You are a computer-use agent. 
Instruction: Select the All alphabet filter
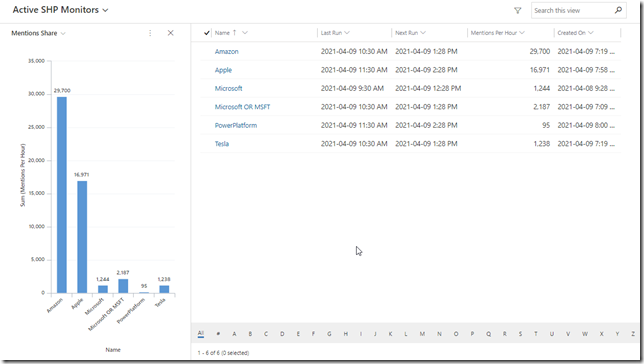tap(200, 334)
